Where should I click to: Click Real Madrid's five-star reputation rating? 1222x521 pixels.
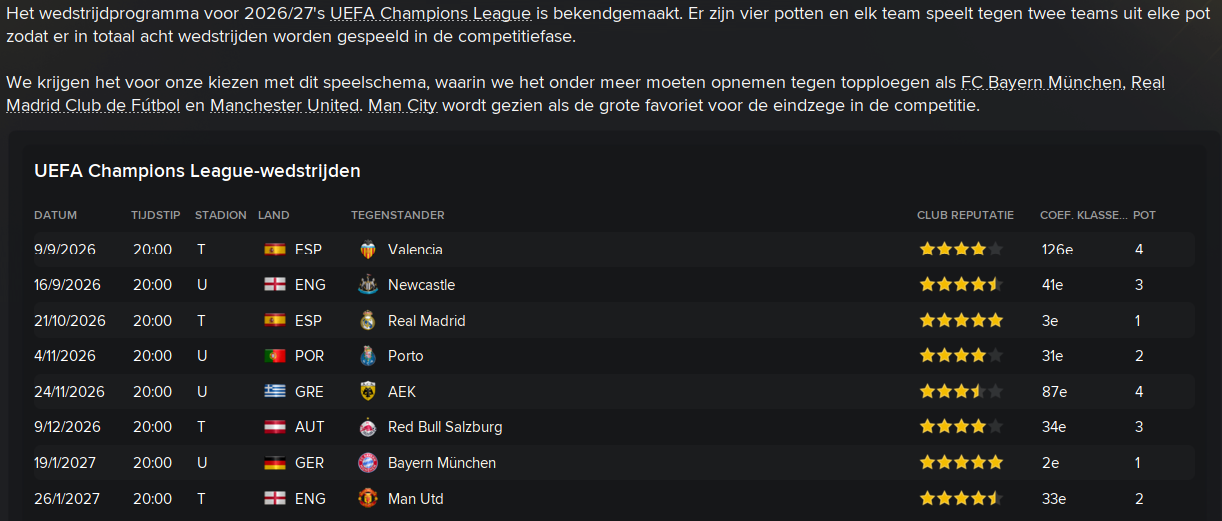coord(961,321)
